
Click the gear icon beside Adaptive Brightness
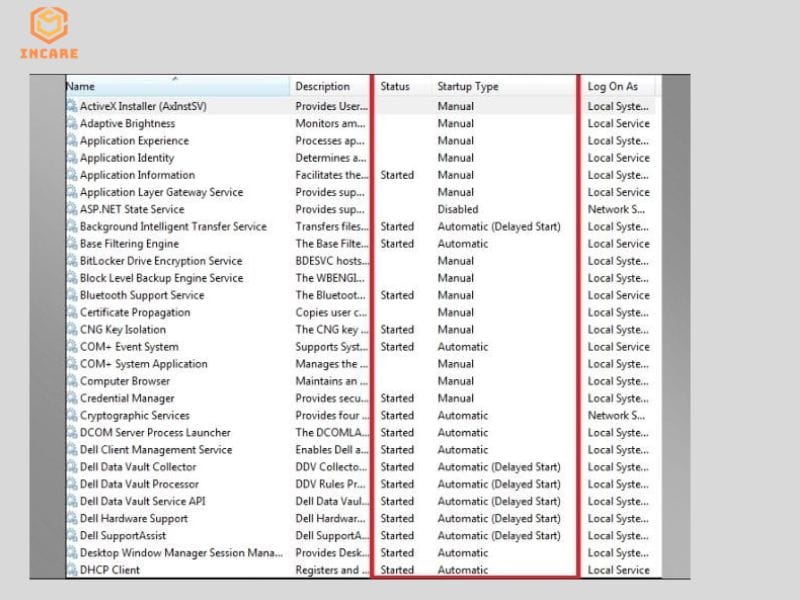pos(72,123)
